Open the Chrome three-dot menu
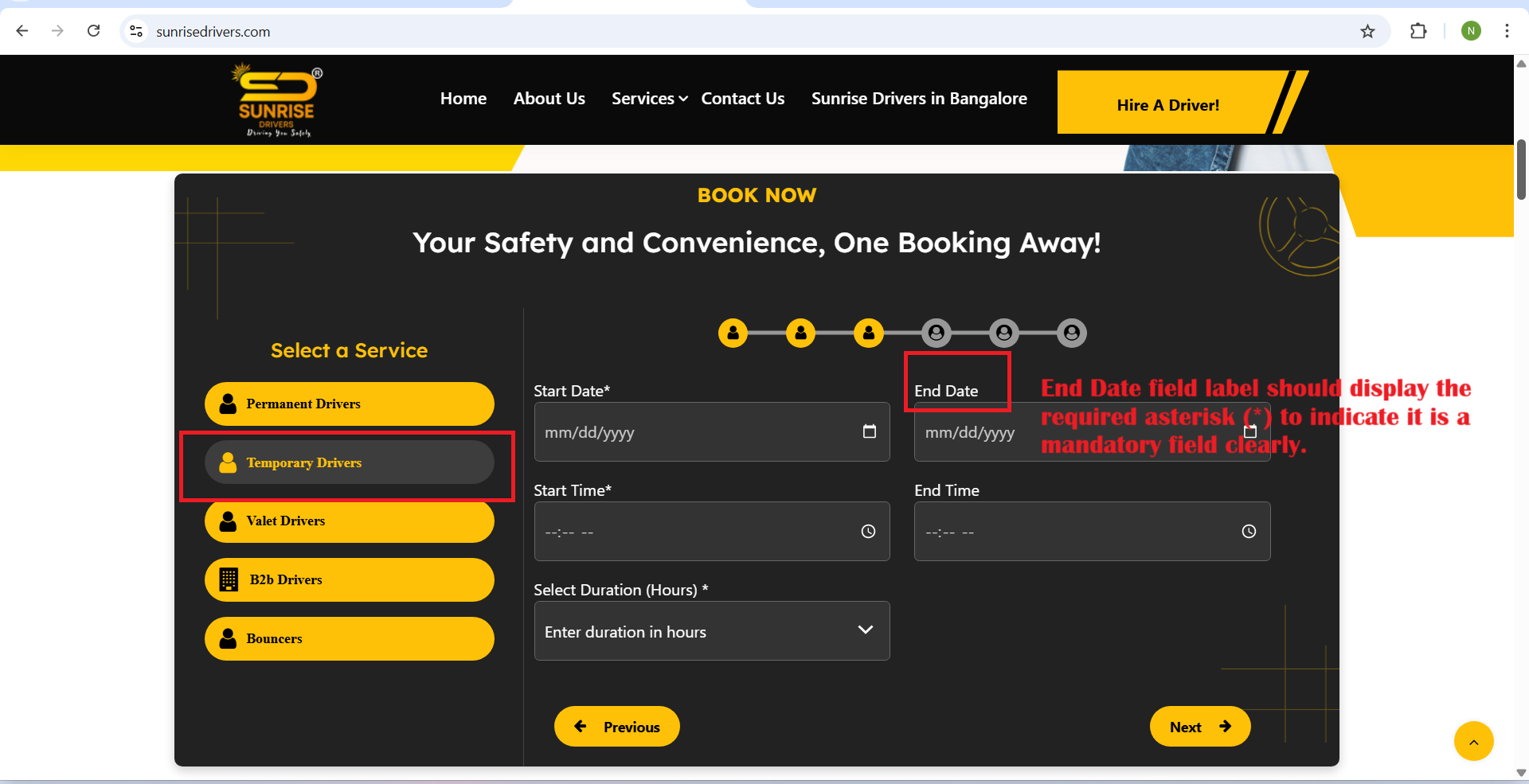 point(1507,31)
